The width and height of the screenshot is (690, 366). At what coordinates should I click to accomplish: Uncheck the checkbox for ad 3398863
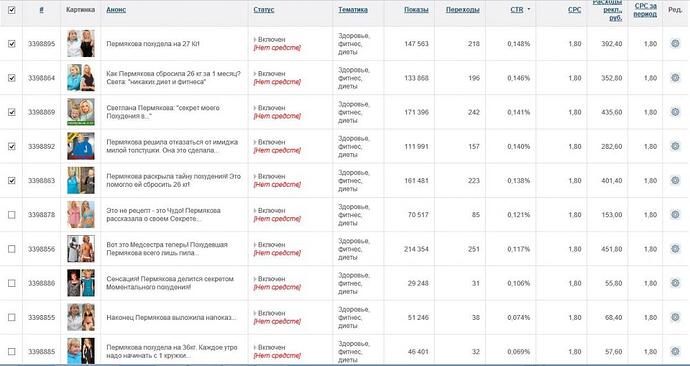point(11,180)
